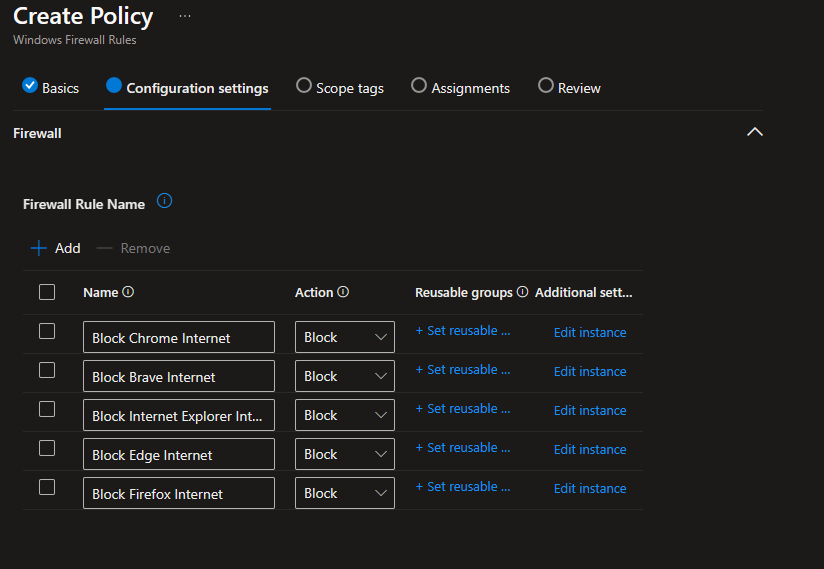This screenshot has width=824, height=569.
Task: Click the plus Add icon
Action: pyautogui.click(x=39, y=248)
